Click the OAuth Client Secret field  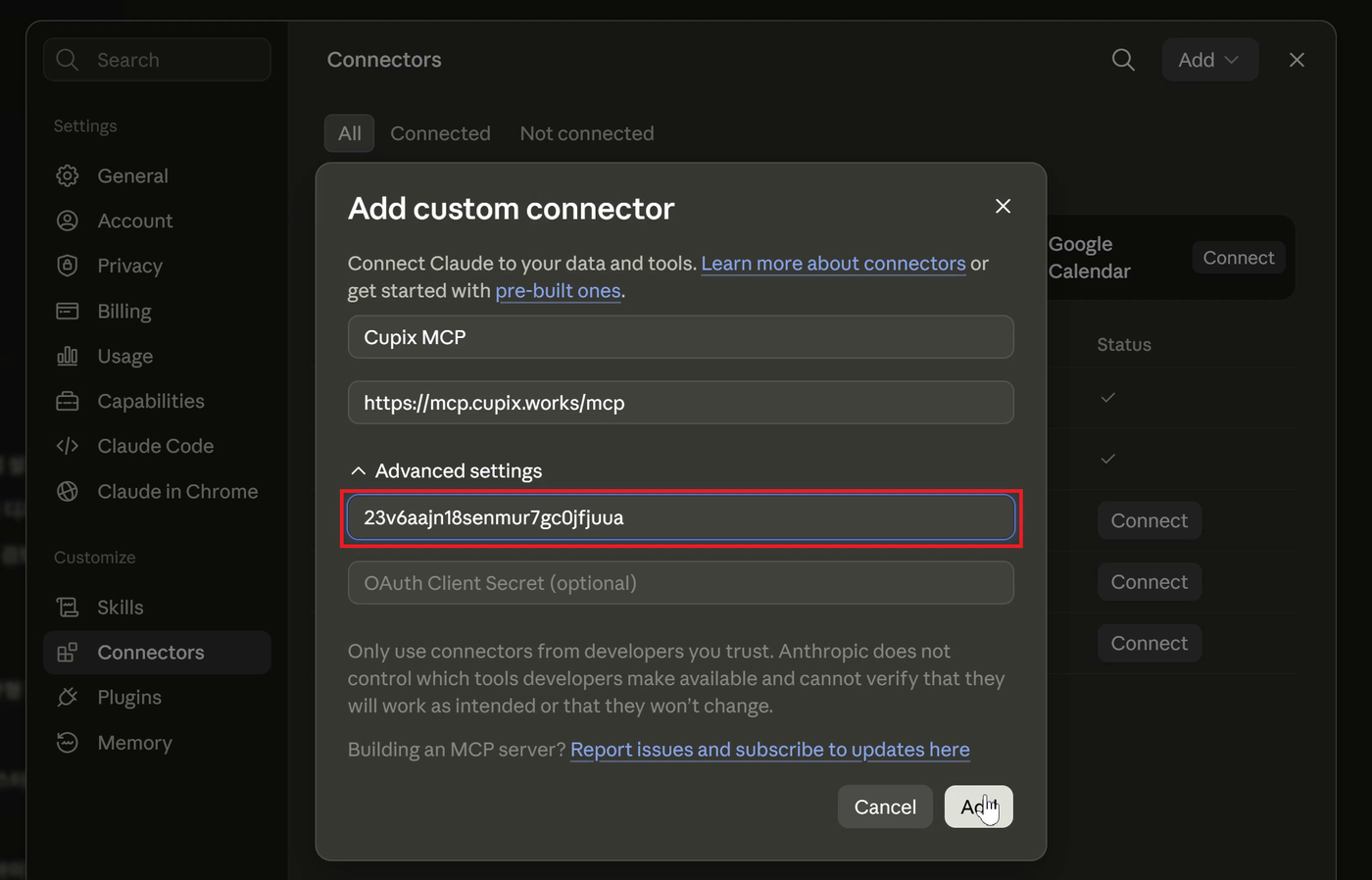(x=681, y=583)
